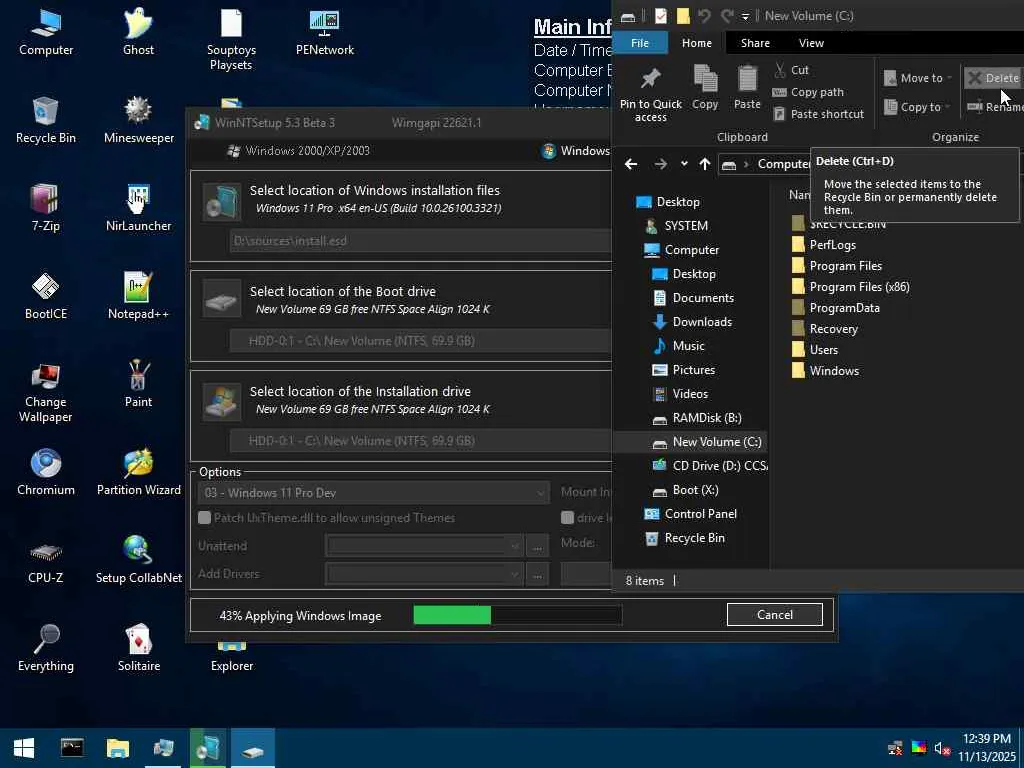1024x768 pixels.
Task: Open the Add Drivers combo box
Action: point(424,574)
